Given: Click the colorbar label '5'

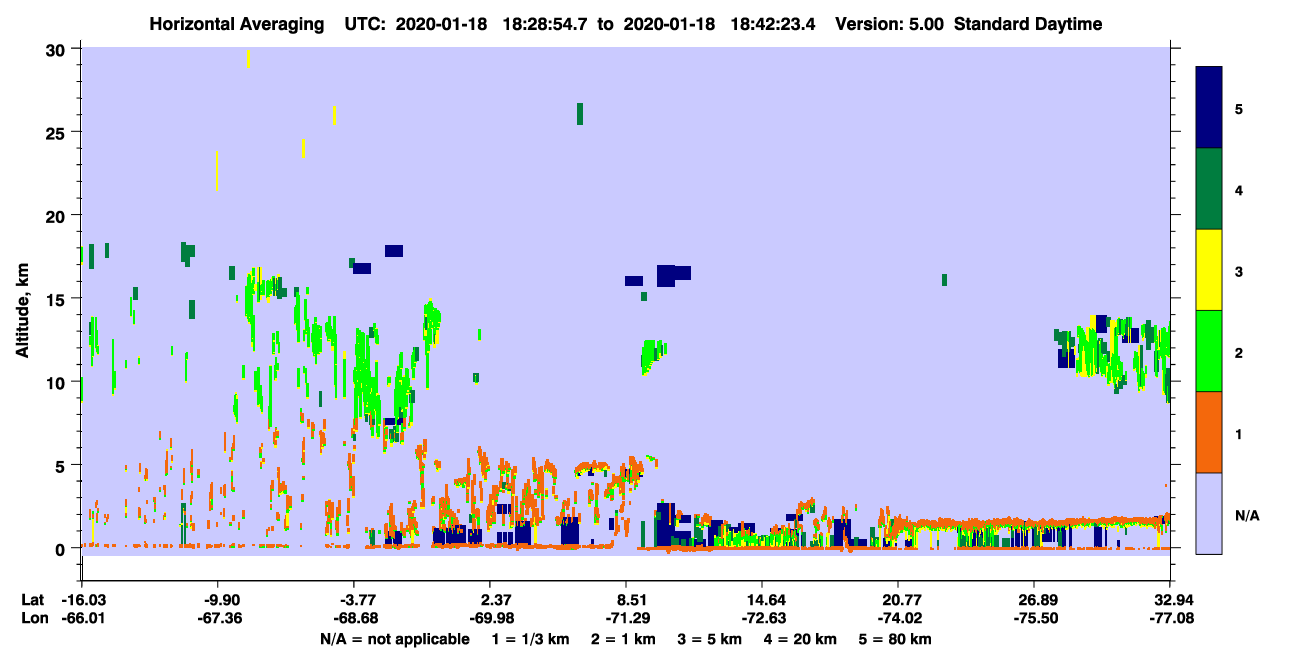Looking at the screenshot, I should [x=1238, y=109].
